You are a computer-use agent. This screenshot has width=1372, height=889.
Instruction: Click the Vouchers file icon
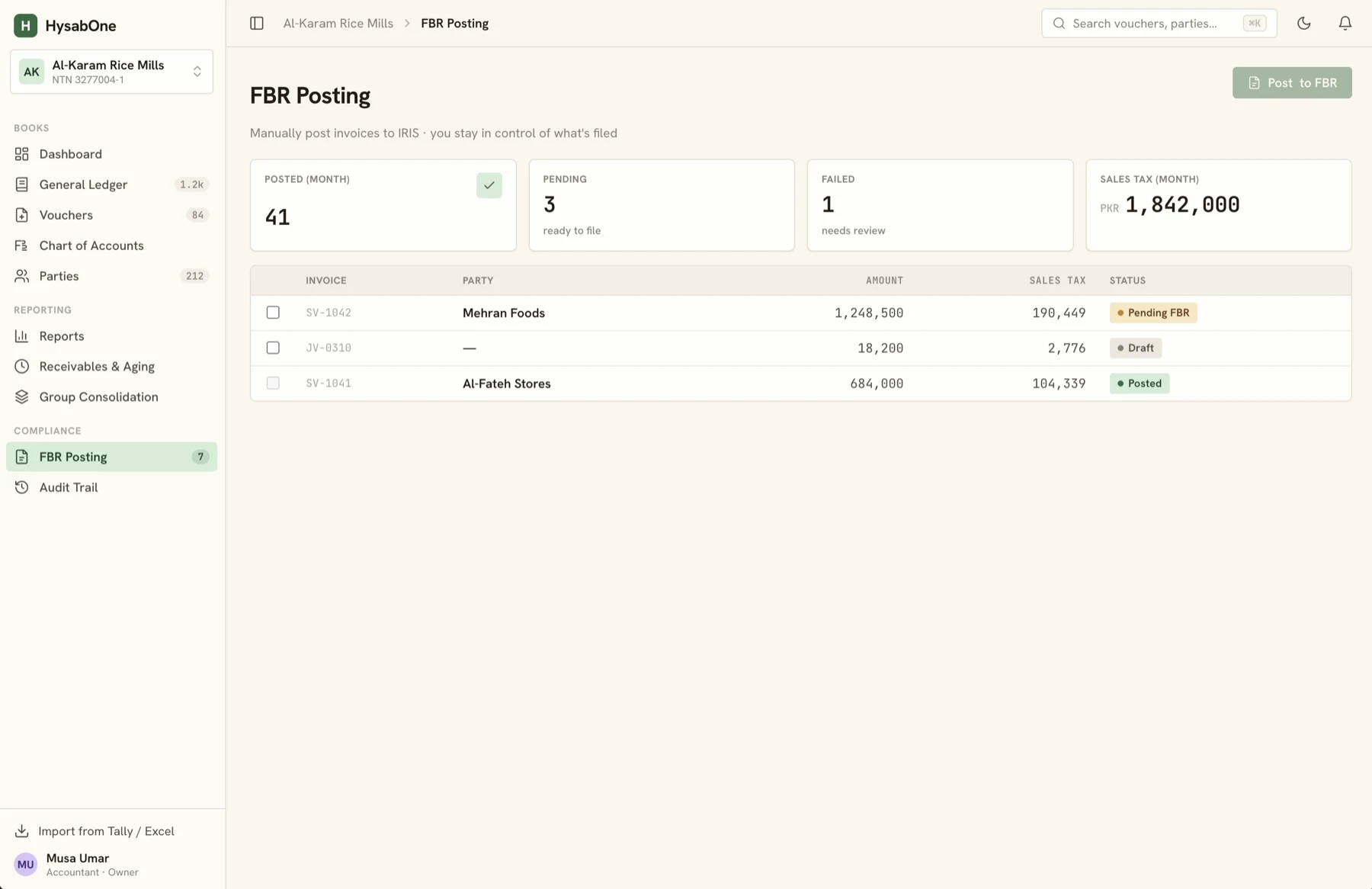point(22,215)
